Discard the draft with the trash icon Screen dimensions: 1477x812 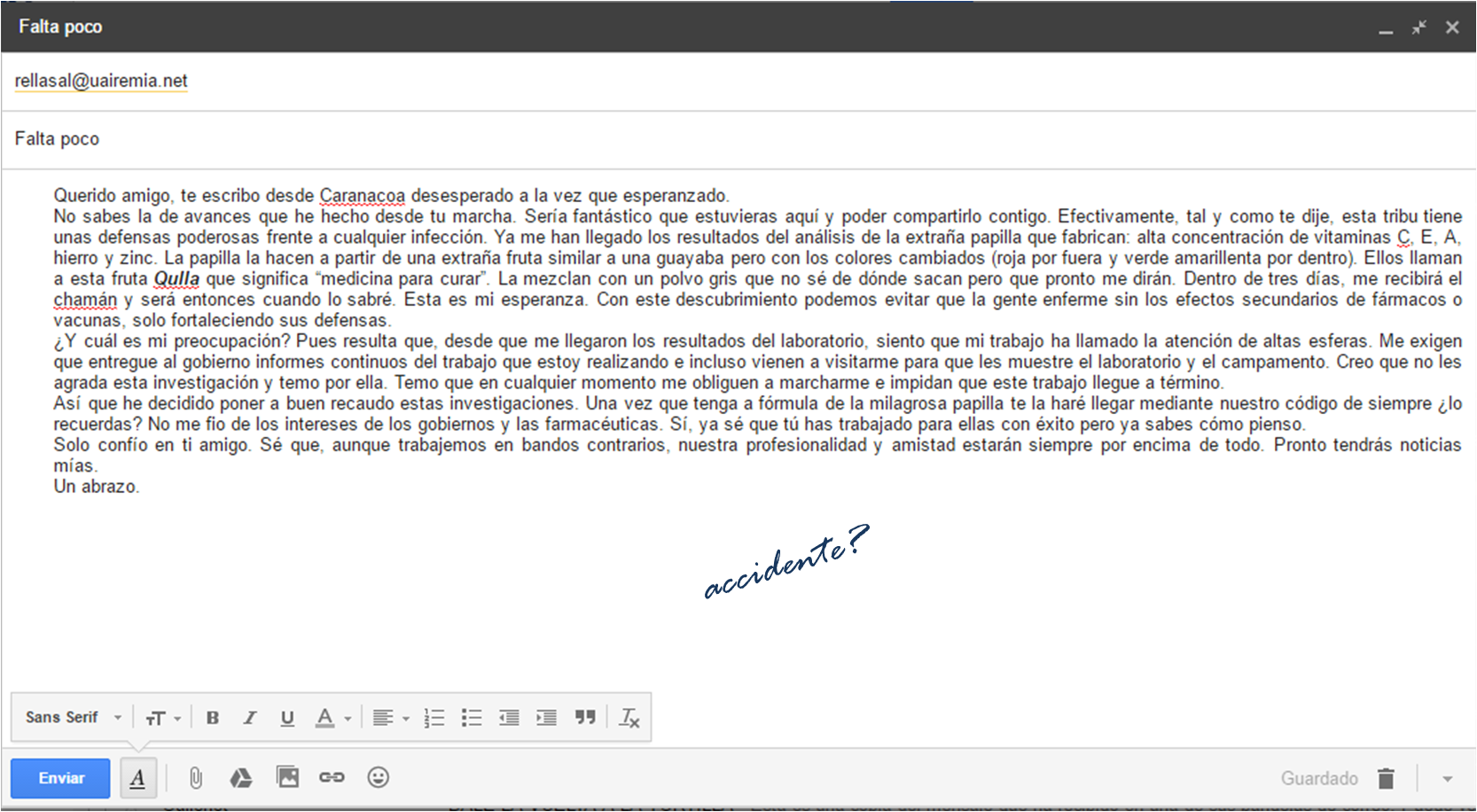1386,778
